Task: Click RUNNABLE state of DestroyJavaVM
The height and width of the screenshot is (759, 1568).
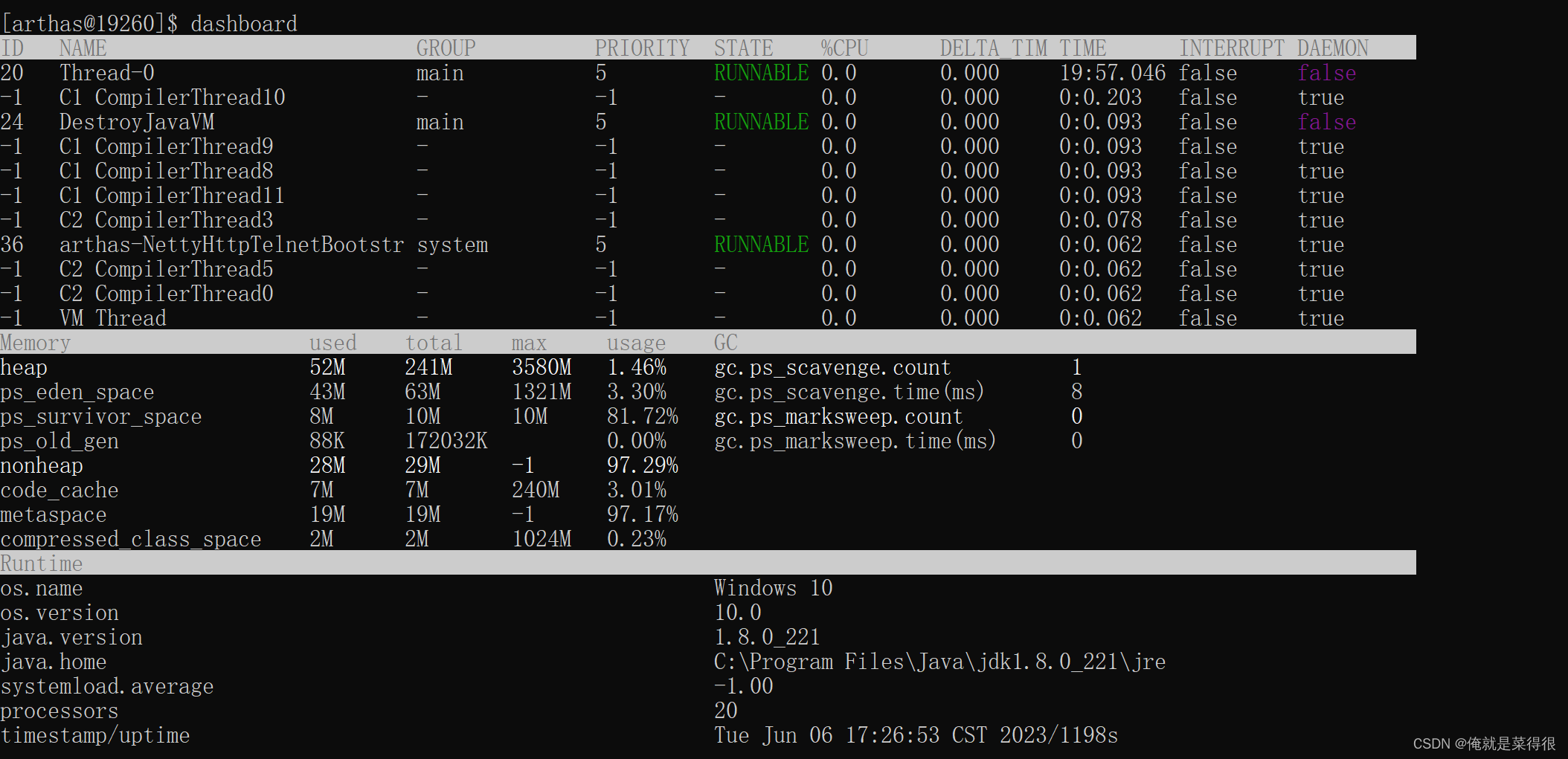Action: 762,122
